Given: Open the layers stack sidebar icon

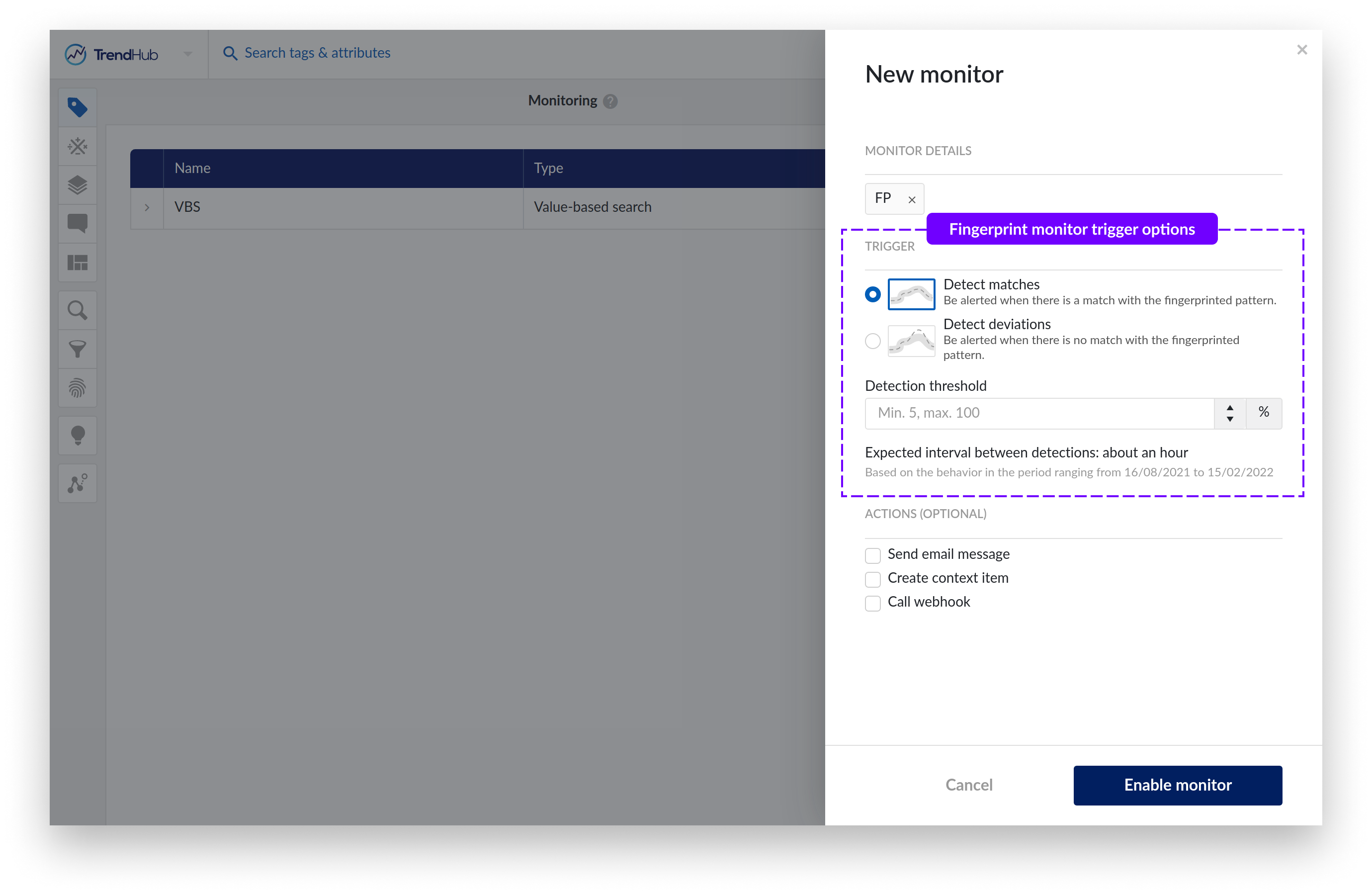Looking at the screenshot, I should [77, 185].
